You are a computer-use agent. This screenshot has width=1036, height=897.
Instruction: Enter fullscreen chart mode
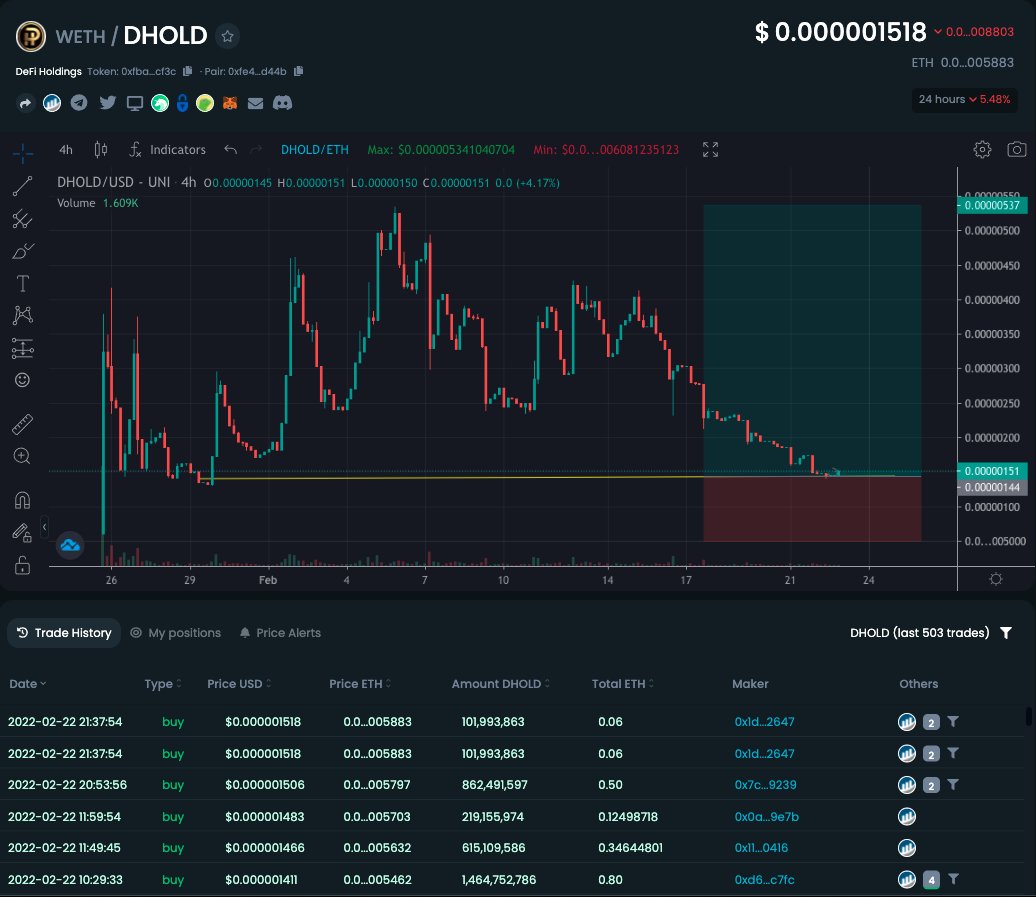pyautogui.click(x=710, y=150)
